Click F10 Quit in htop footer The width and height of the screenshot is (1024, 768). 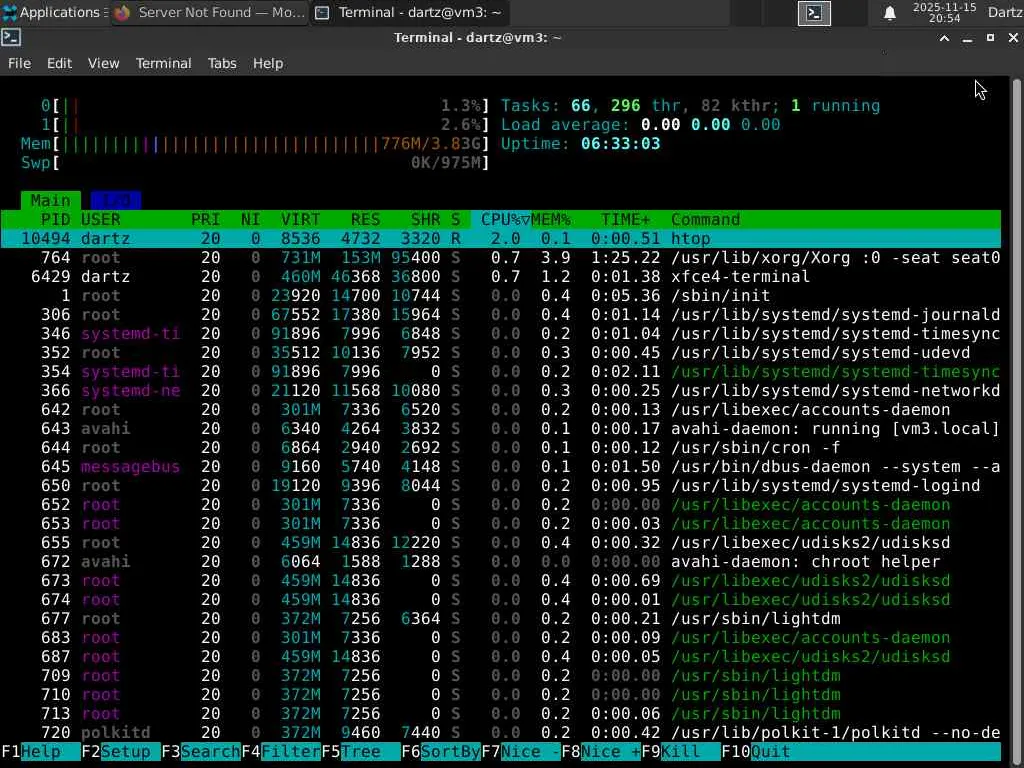pyautogui.click(x=758, y=752)
